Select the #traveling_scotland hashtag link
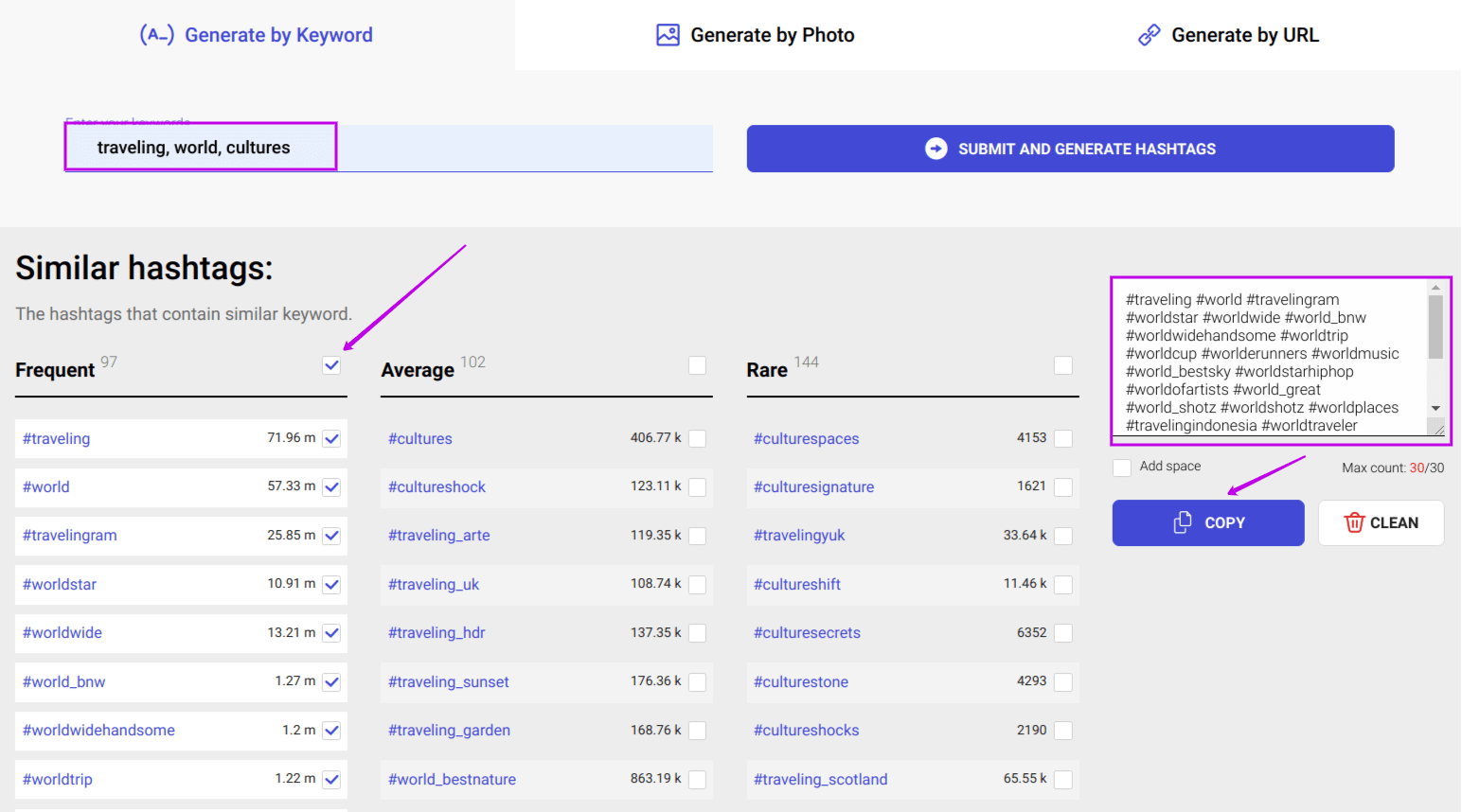The image size is (1462, 812). 820,779
